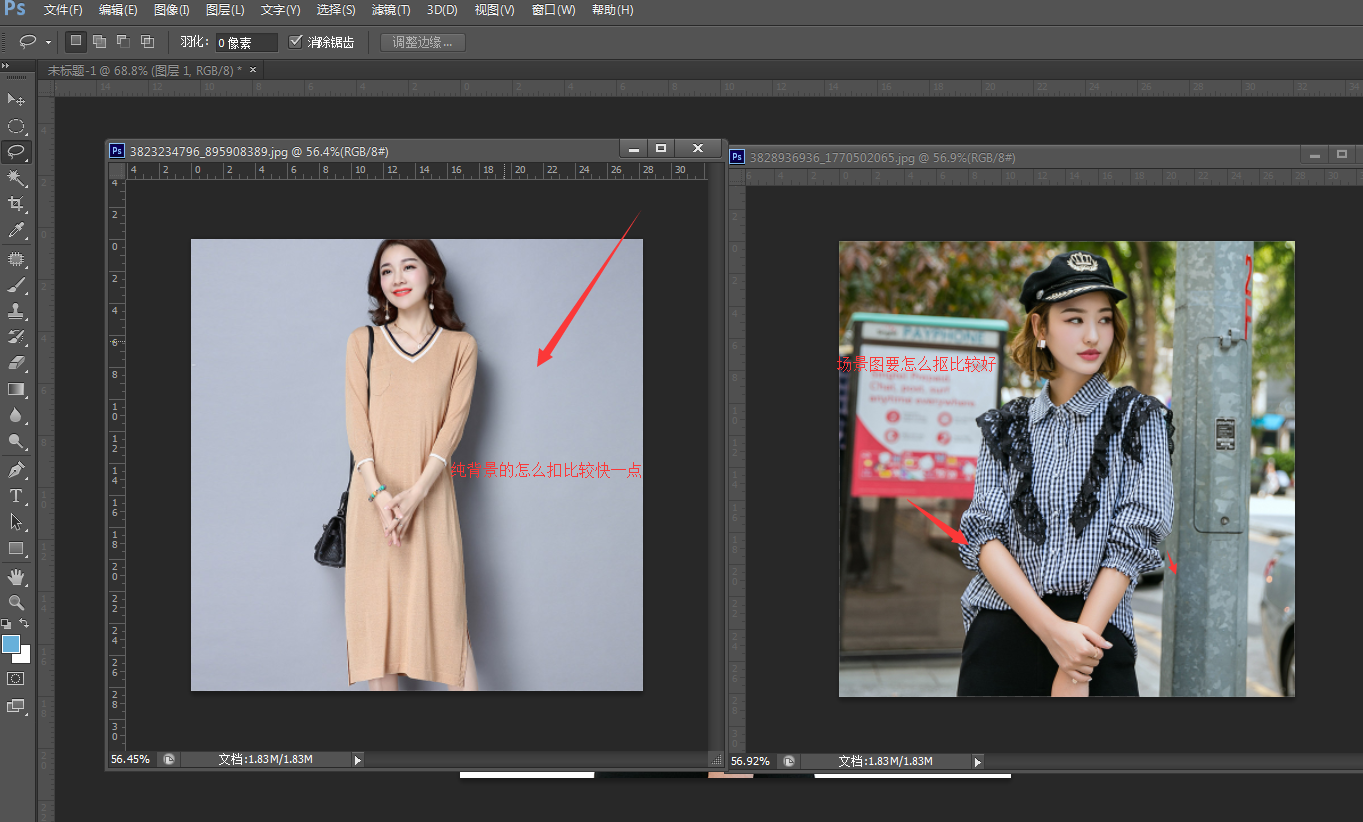Toggle the 消除锯齿 anti-alias checkbox
The image size is (1363, 822).
pyautogui.click(x=295, y=42)
